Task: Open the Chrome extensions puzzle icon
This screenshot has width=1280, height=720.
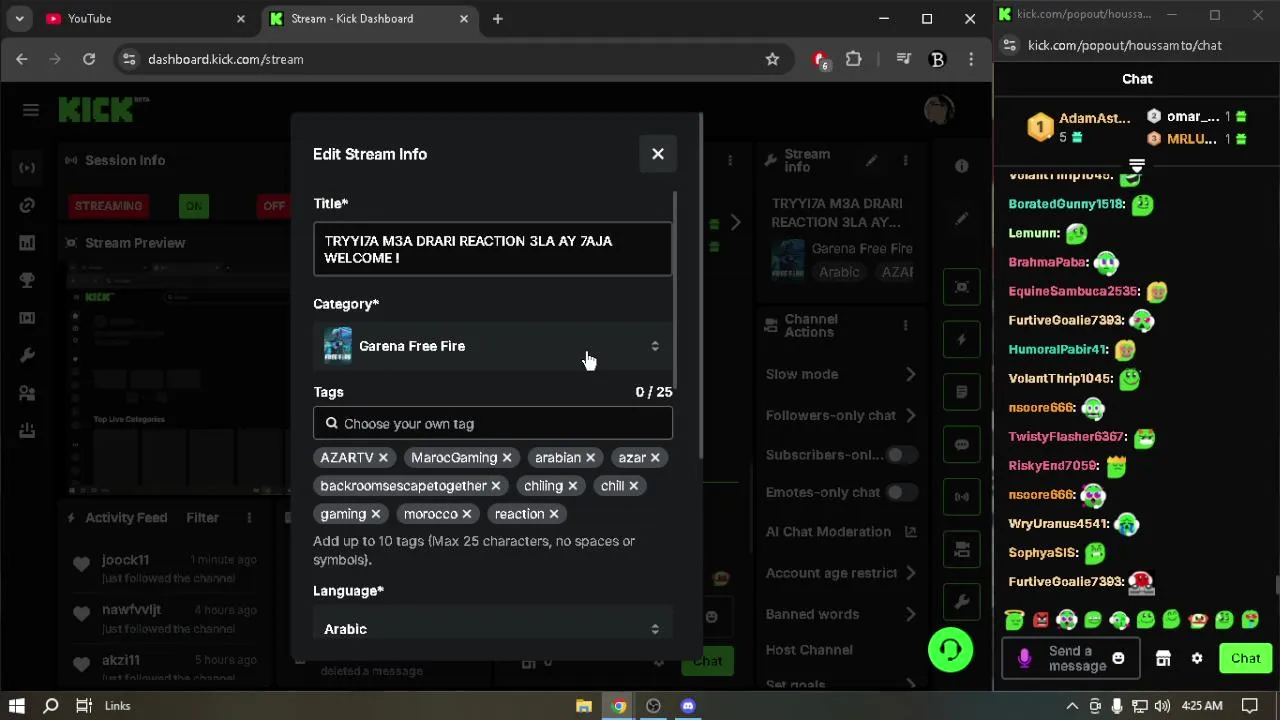Action: coord(854,60)
